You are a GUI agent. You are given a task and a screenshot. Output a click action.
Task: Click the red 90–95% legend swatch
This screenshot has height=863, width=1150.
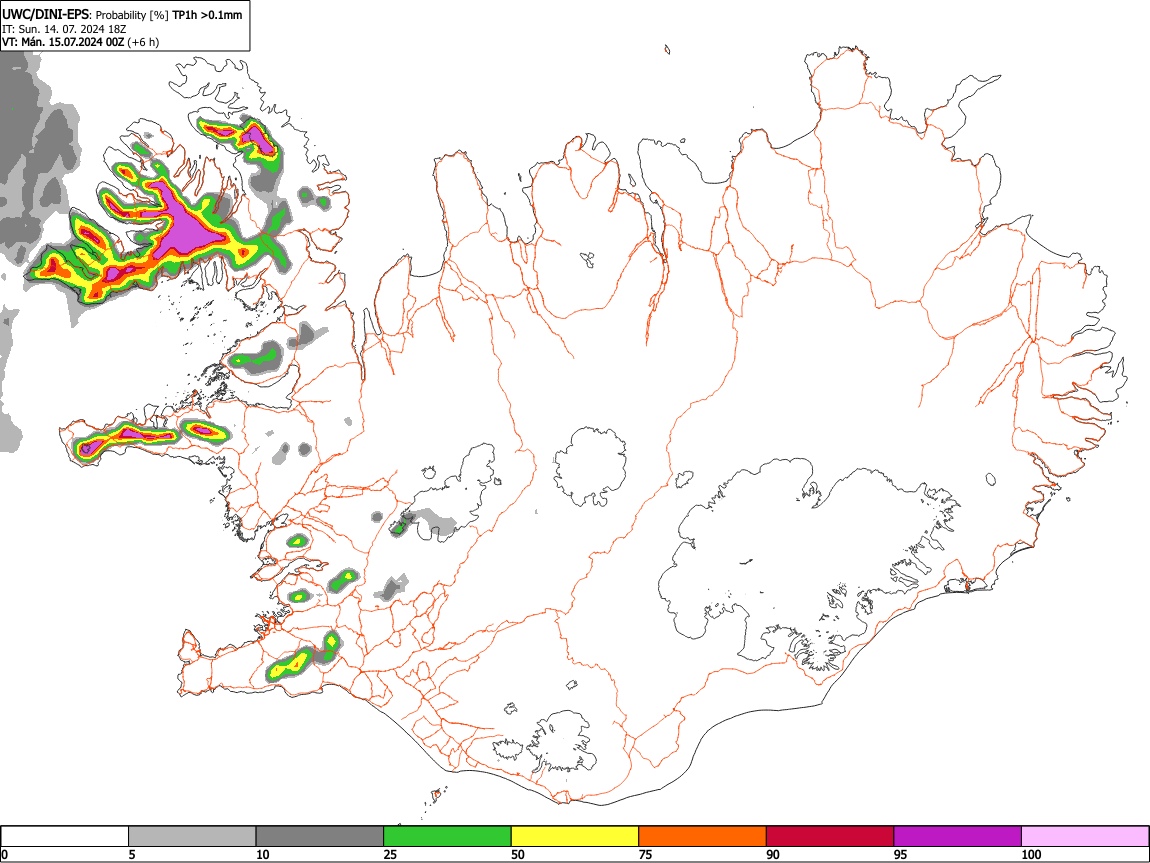click(x=830, y=837)
